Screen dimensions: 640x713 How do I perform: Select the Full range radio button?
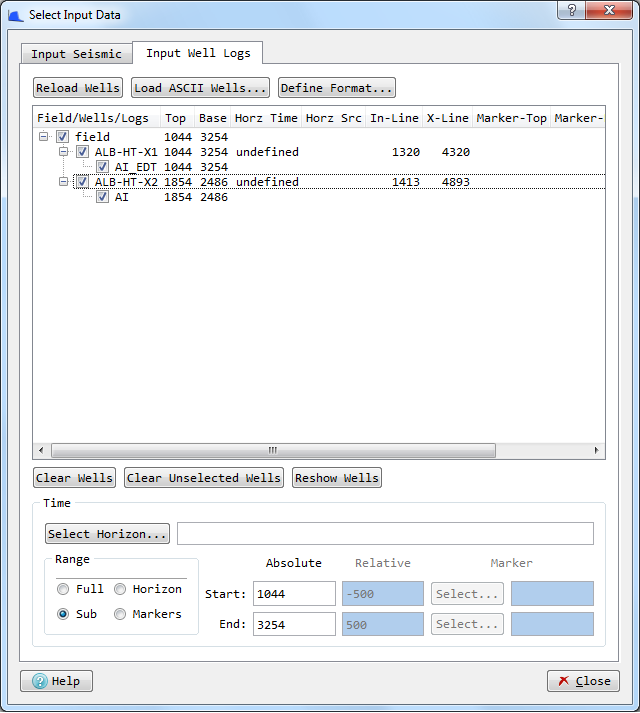63,589
